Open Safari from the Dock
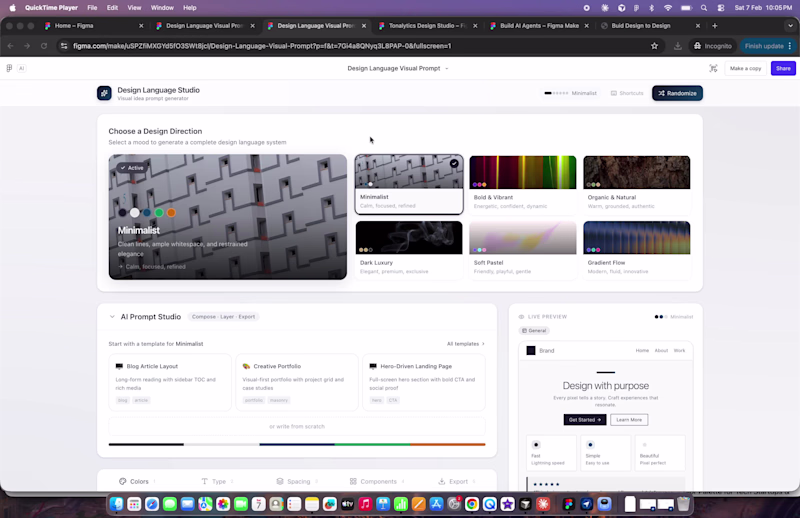 point(152,504)
